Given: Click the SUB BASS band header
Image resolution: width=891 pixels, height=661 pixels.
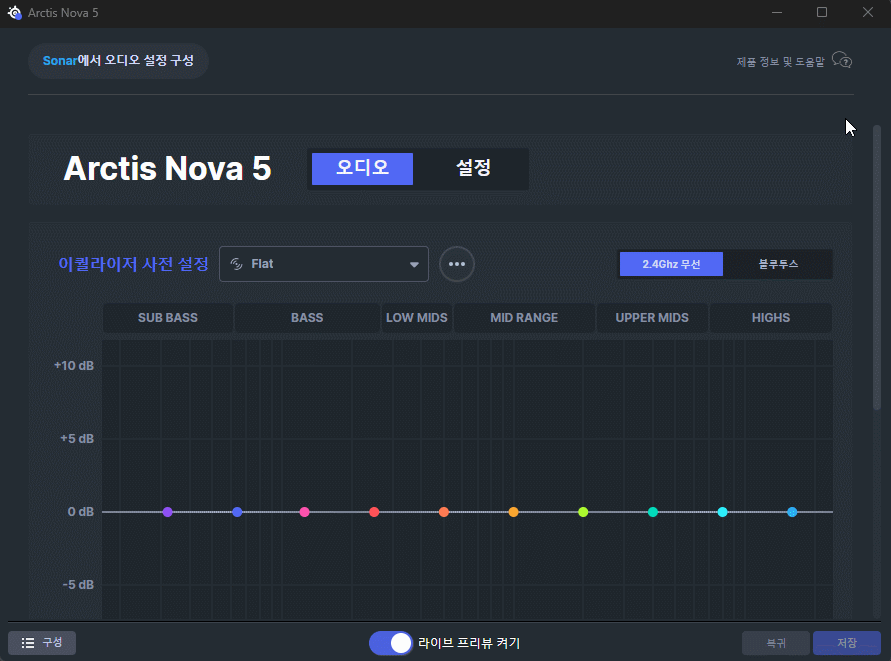Looking at the screenshot, I should [x=168, y=318].
